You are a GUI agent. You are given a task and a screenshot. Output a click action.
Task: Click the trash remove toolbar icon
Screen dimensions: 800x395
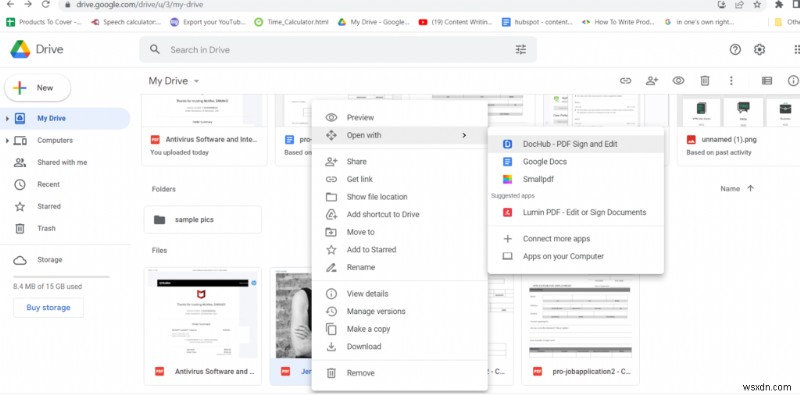coord(705,81)
